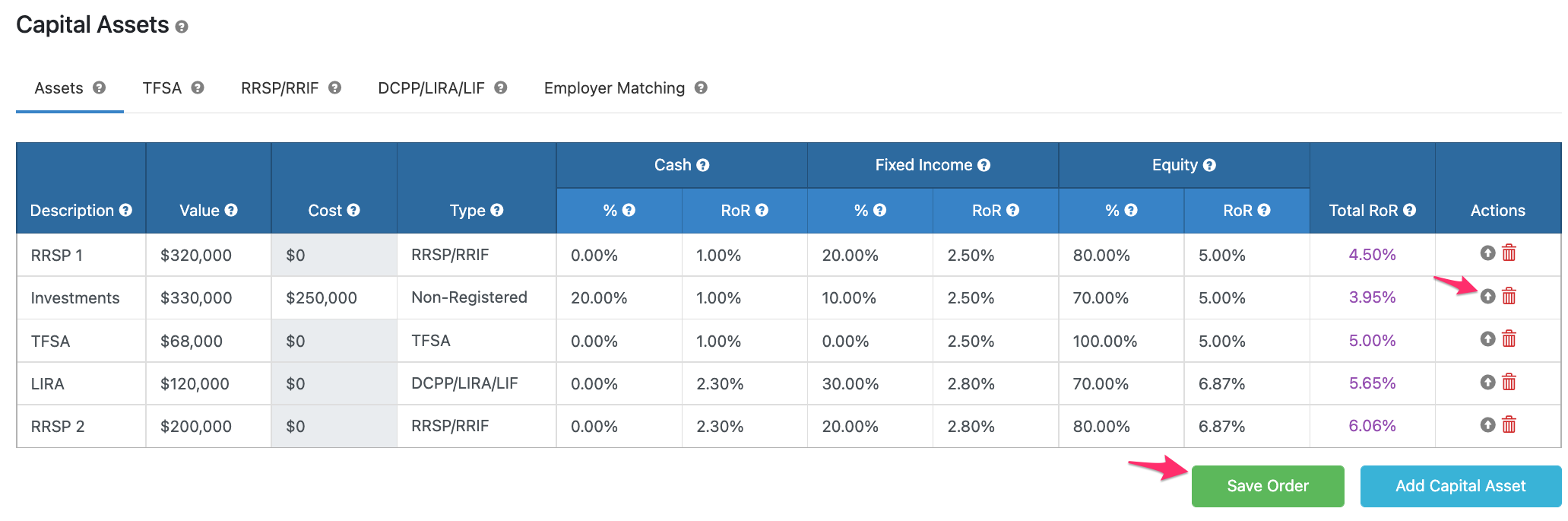Click the Investments value cell $330,000
This screenshot has height=521, width=1568.
pyautogui.click(x=196, y=298)
